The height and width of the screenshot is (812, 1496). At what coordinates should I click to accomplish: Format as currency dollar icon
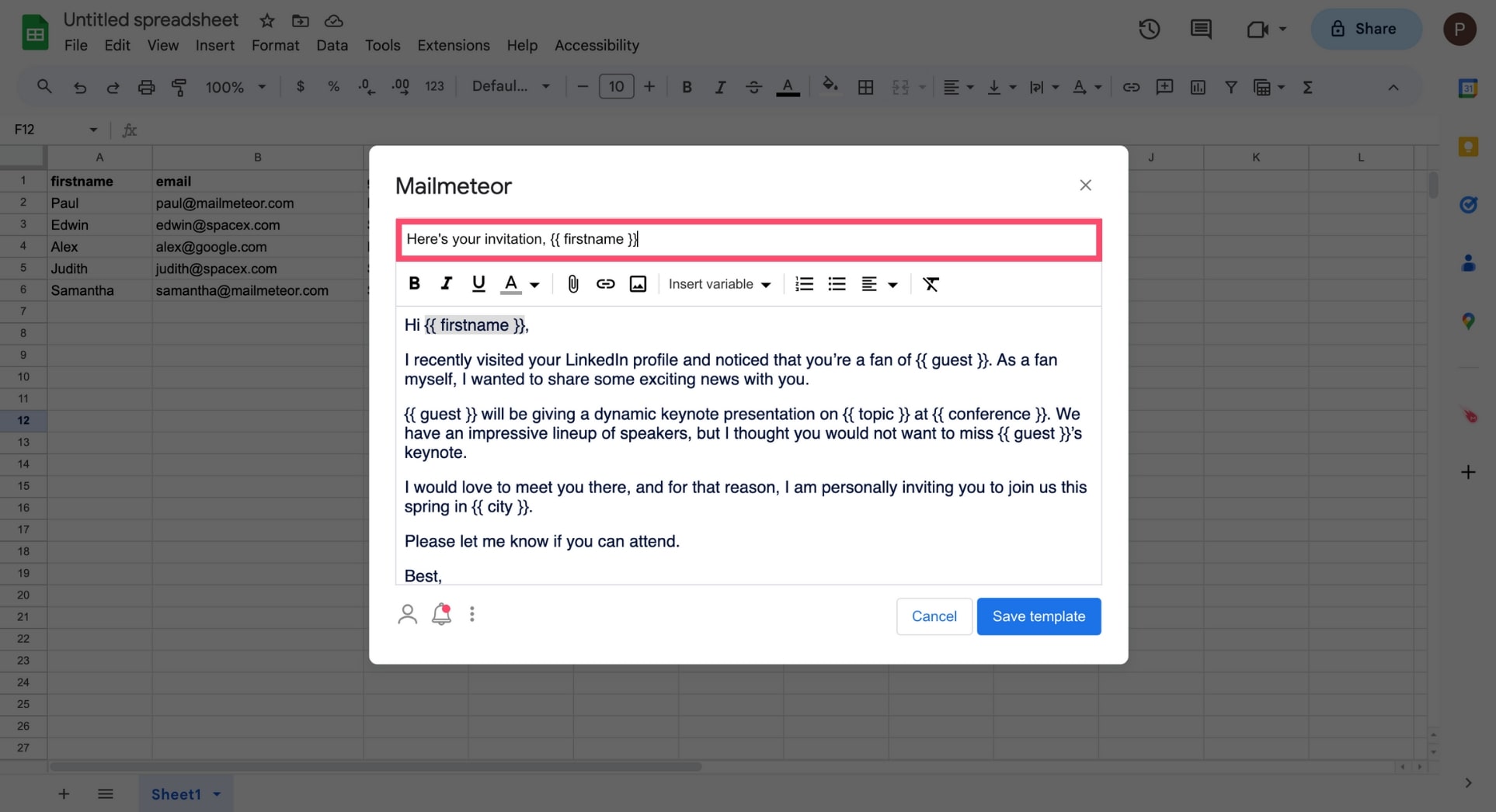[301, 87]
